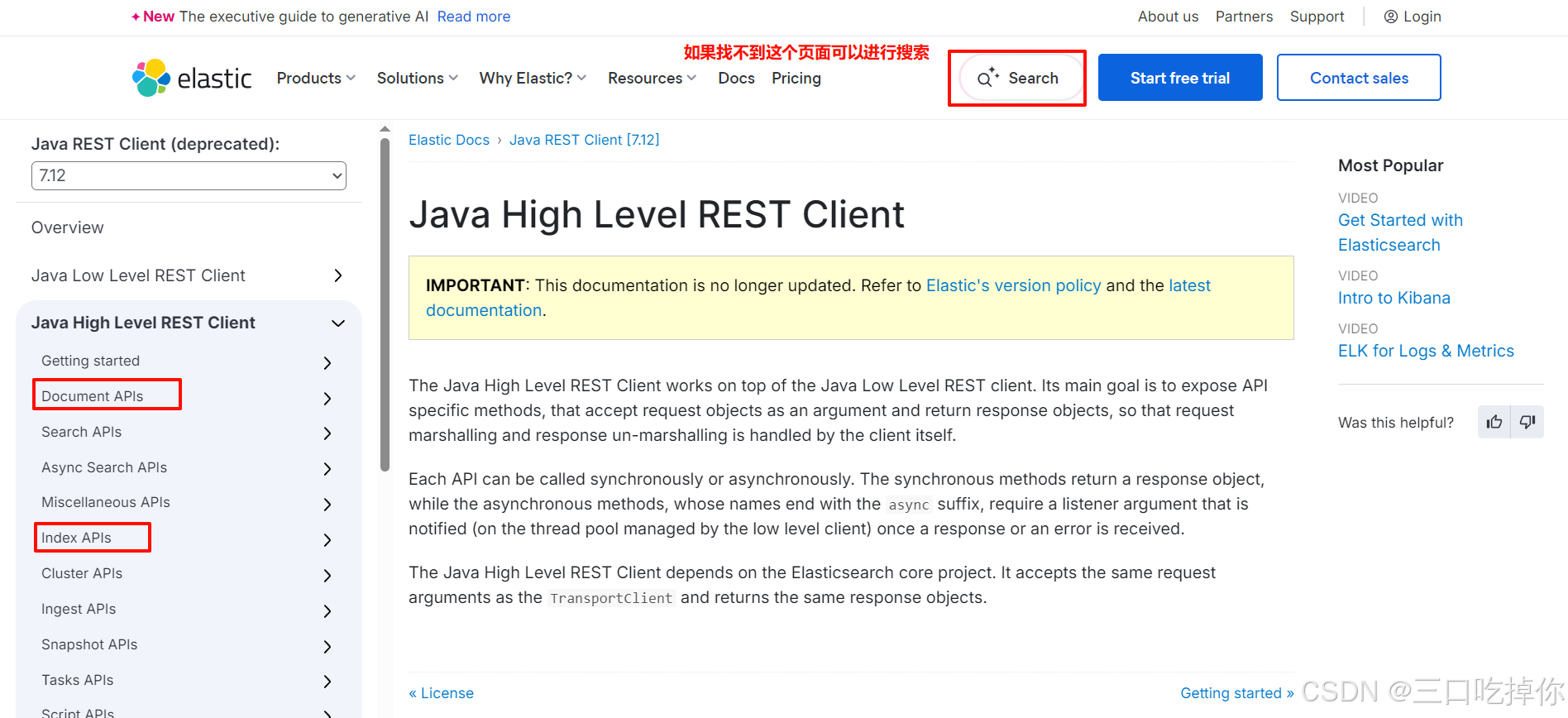Click the thumbs down feedback icon
The image size is (1568, 718).
(1527, 423)
